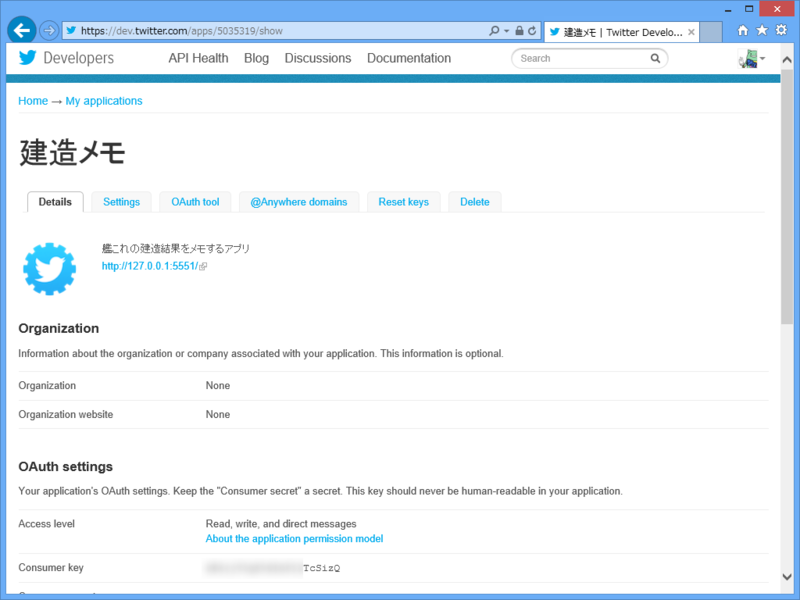Screen dimensions: 800x600
Task: Click the Consumer key value text
Action: [272, 568]
